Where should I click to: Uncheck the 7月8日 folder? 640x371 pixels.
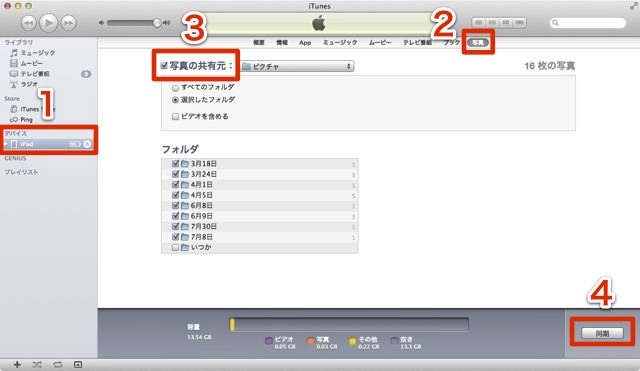click(176, 237)
